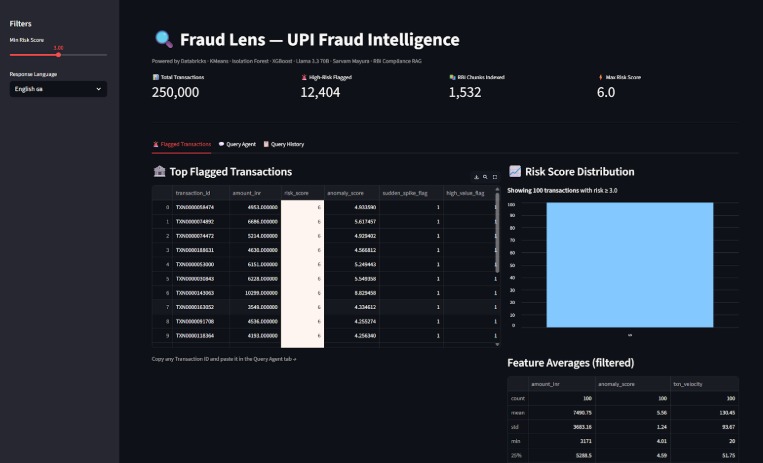
Task: Select transaction ID in row index 4
Action: (200, 264)
